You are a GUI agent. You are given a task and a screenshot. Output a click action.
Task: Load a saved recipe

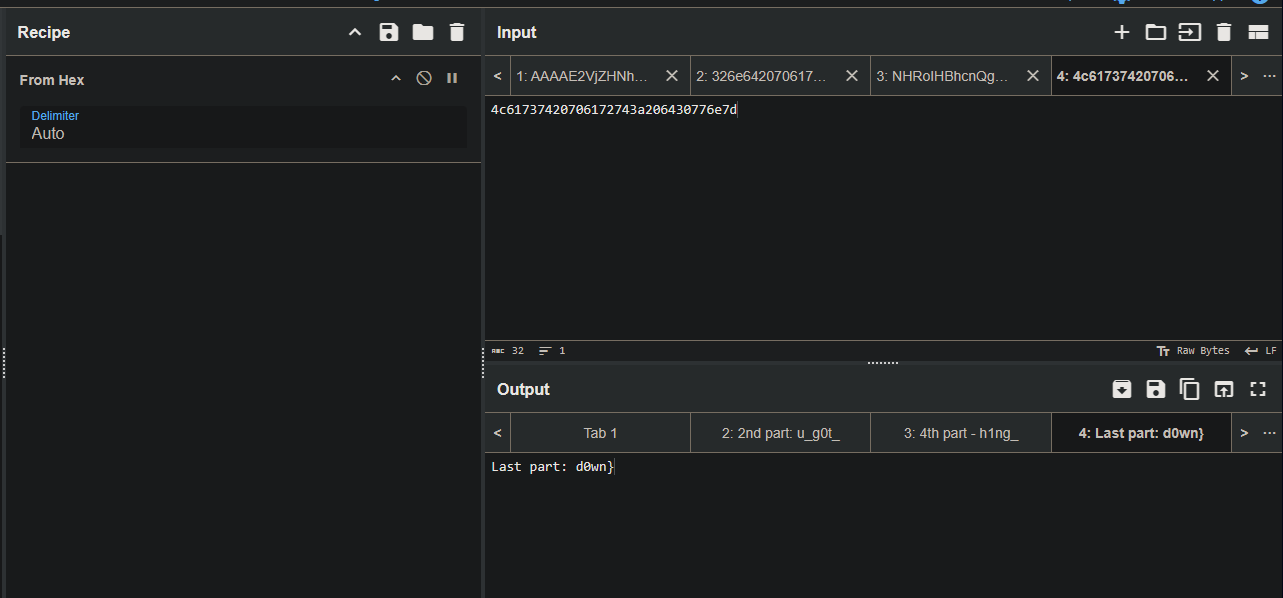423,33
